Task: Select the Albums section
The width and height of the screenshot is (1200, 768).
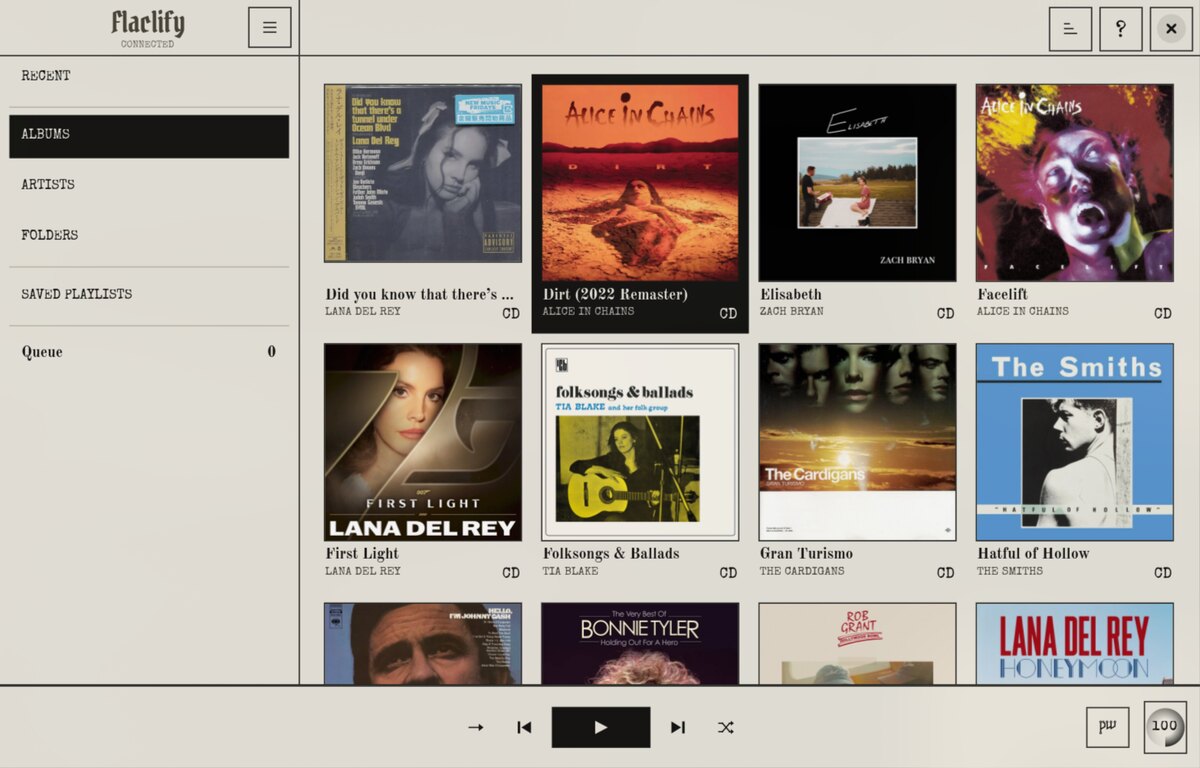Action: click(x=149, y=136)
